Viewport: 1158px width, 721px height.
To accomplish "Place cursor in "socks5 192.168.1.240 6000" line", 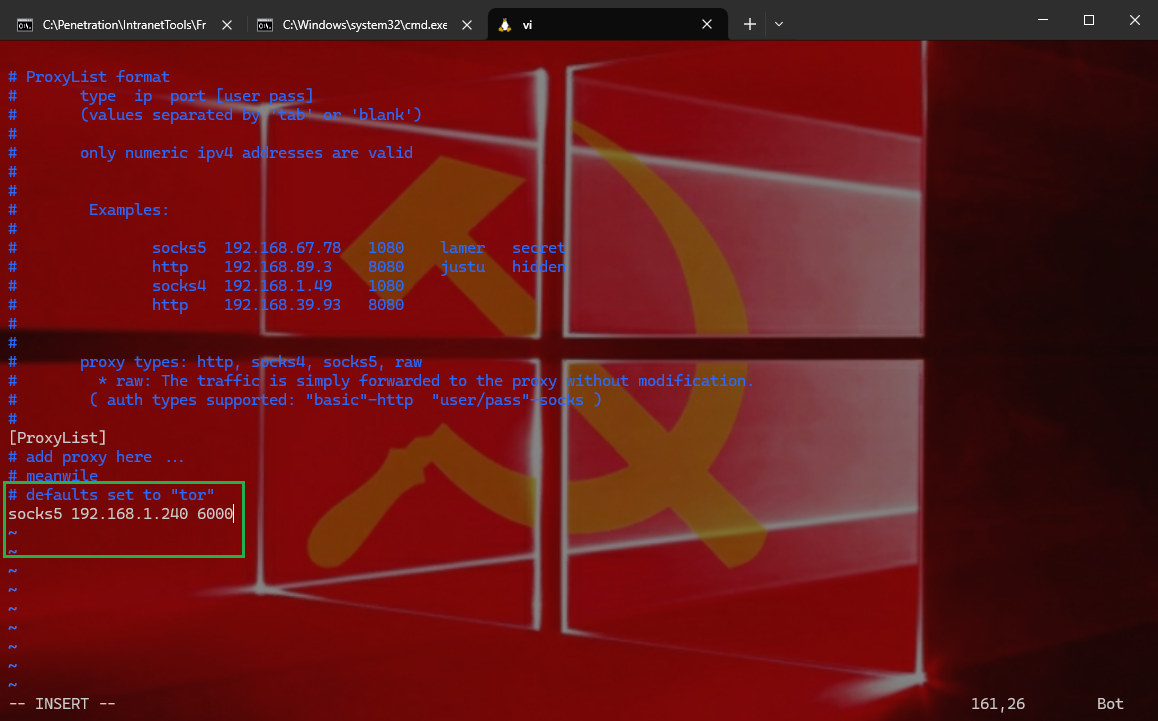I will coord(121,514).
